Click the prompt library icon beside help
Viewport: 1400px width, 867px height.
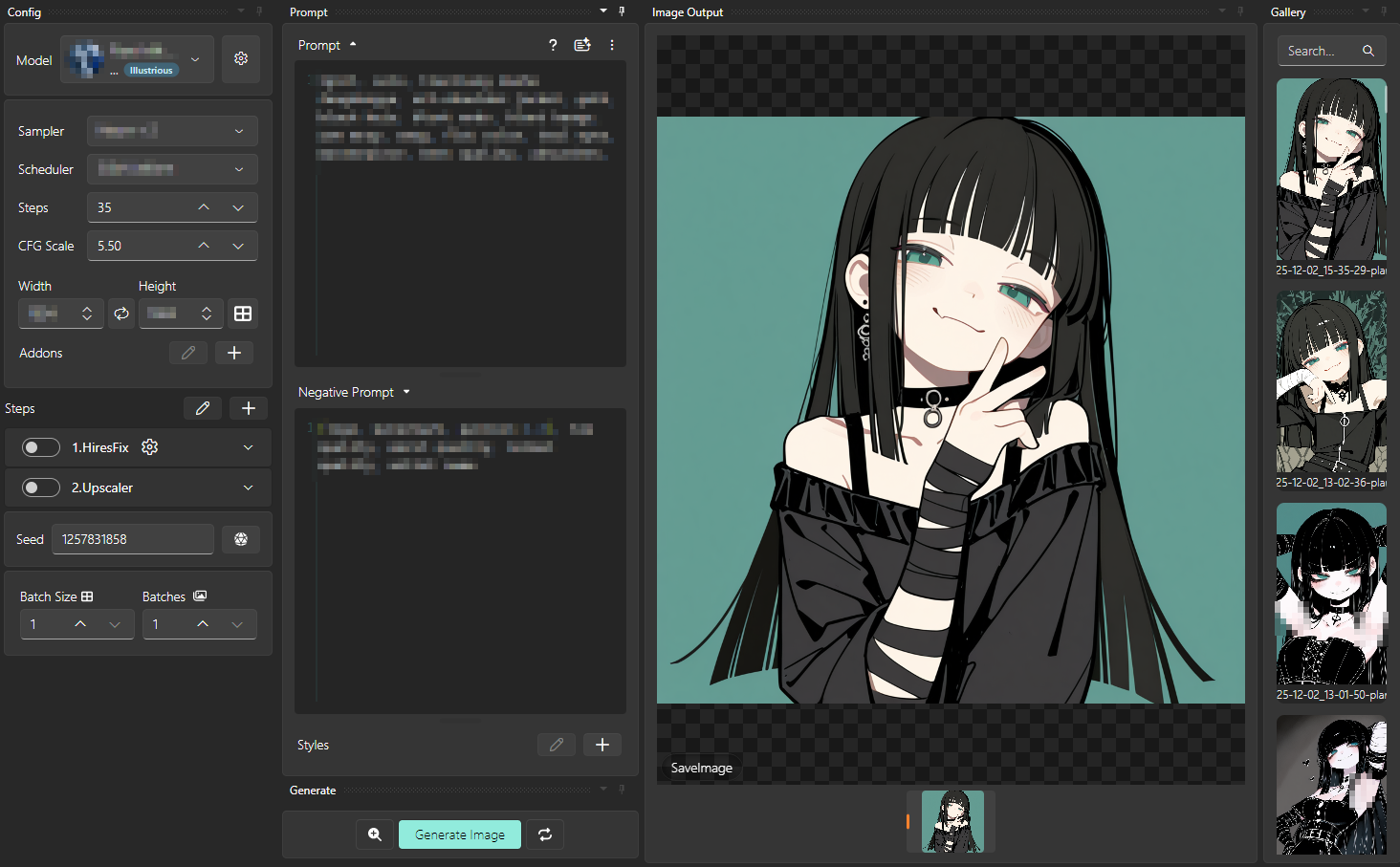[x=582, y=45]
